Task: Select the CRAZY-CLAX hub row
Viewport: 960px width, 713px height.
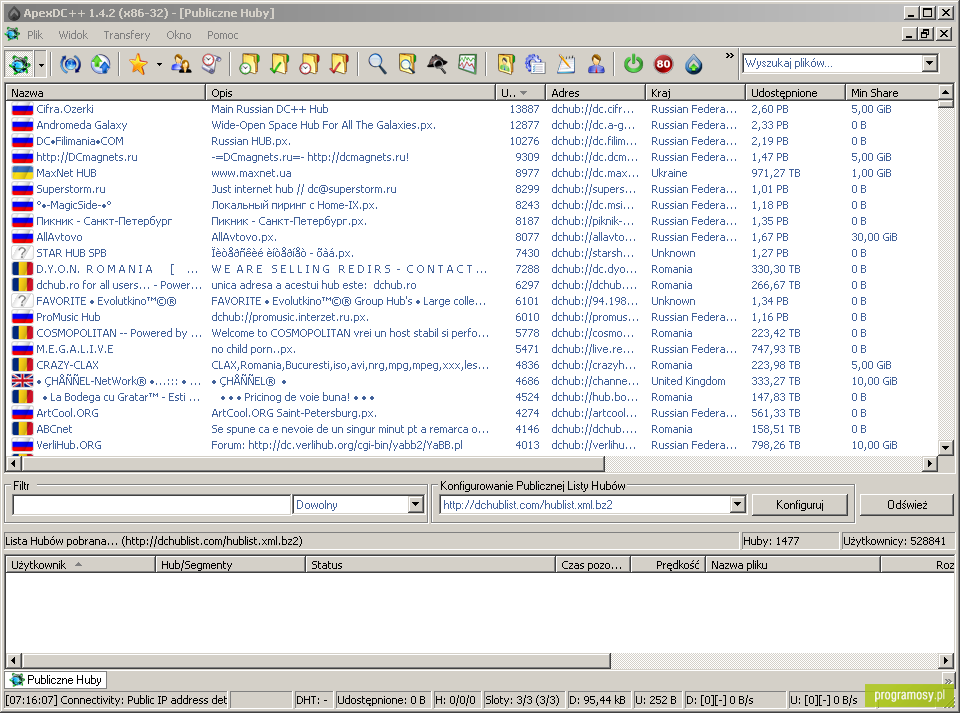Action: click(x=471, y=365)
